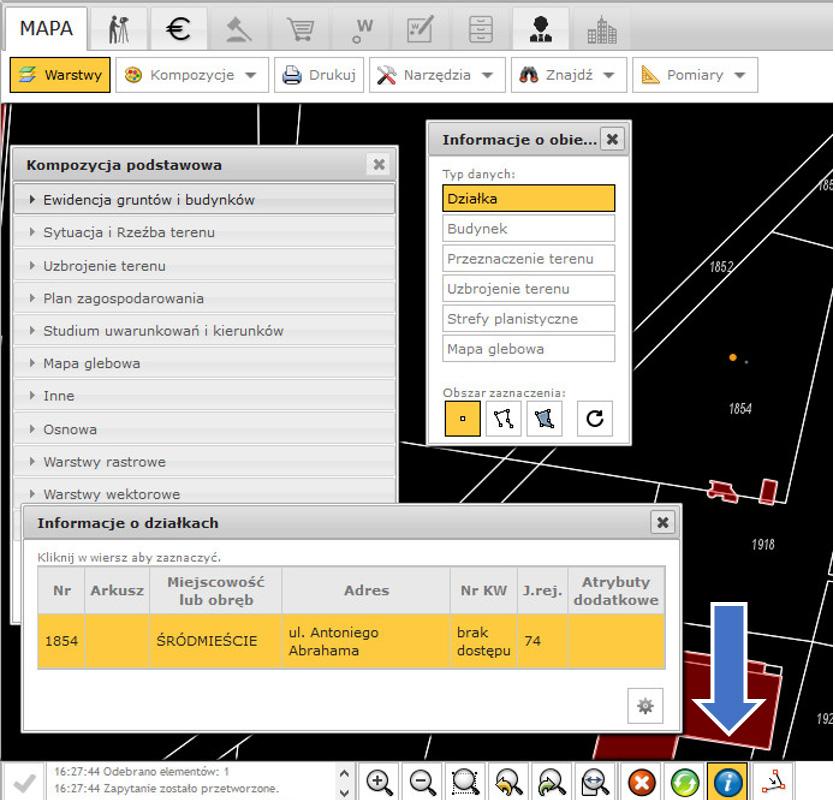Open the Znajdź search dropdown
This screenshot has width=835, height=800.
(x=569, y=75)
